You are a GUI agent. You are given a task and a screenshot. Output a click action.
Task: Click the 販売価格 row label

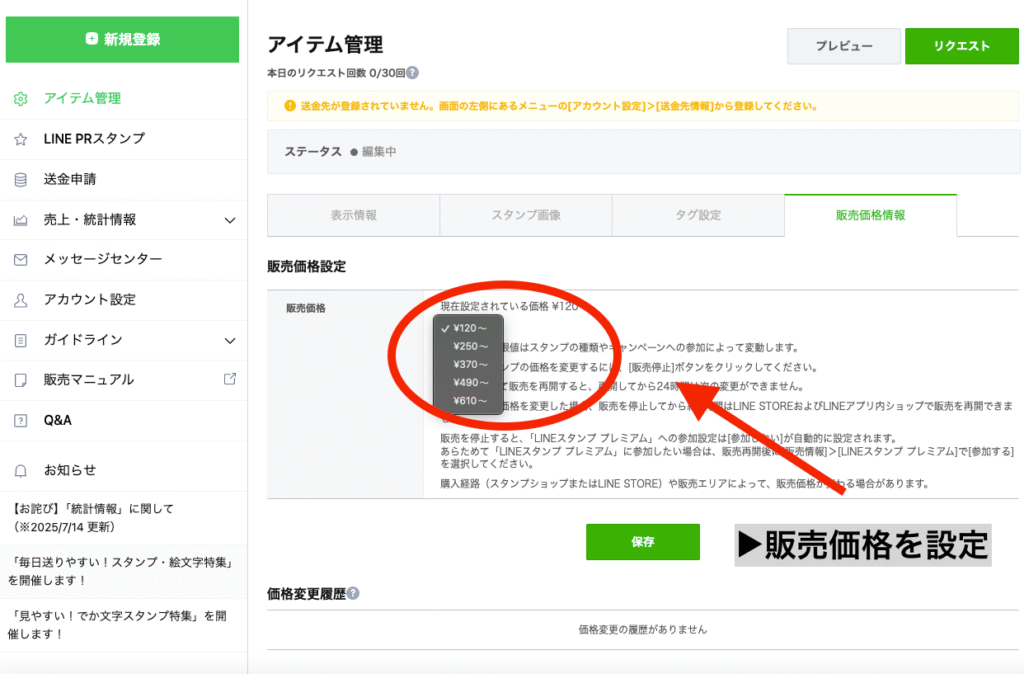pyautogui.click(x=306, y=308)
